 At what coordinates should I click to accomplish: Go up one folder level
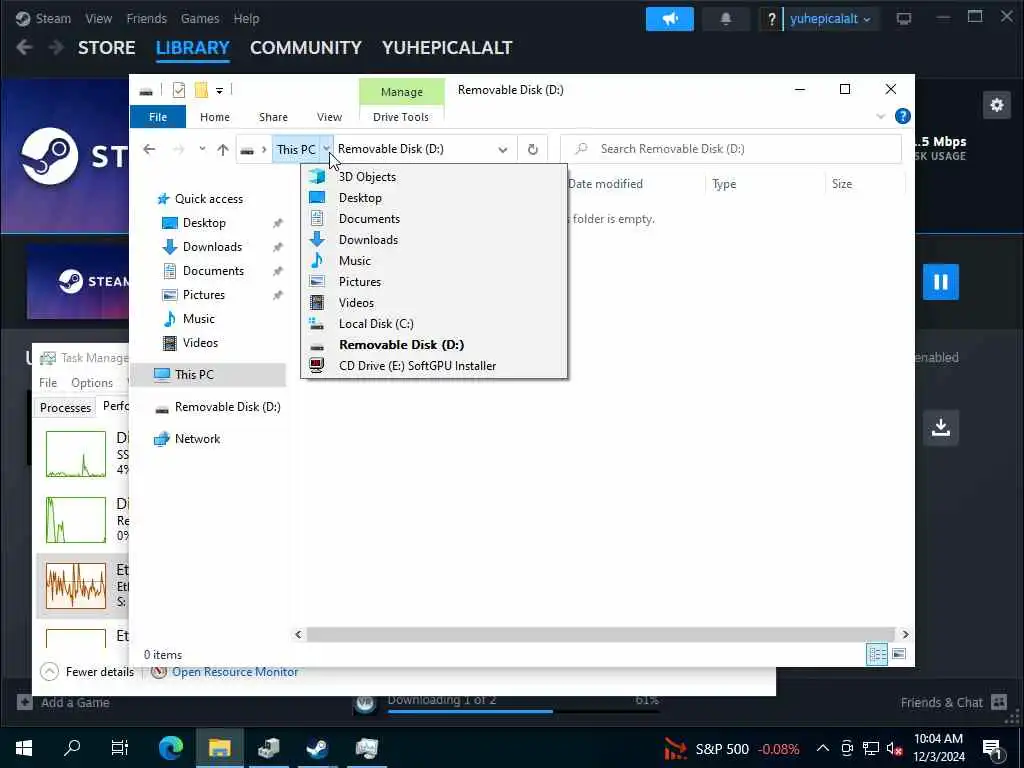[x=223, y=150]
